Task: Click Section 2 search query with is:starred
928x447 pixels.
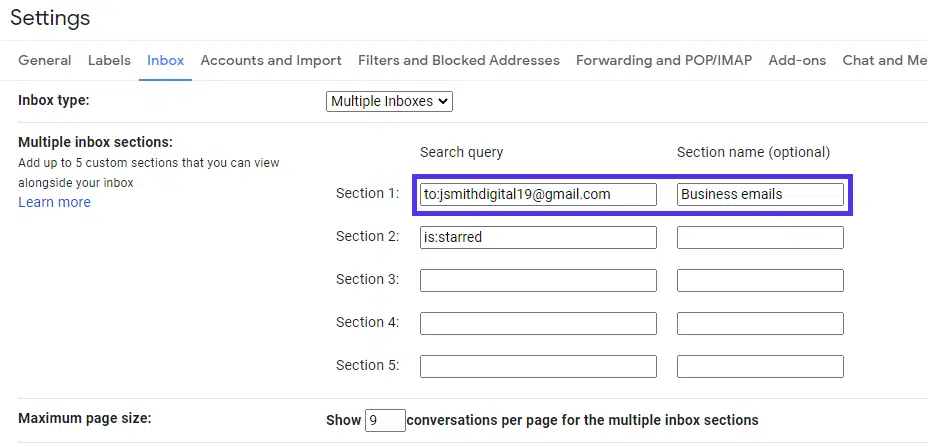Action: (538, 237)
